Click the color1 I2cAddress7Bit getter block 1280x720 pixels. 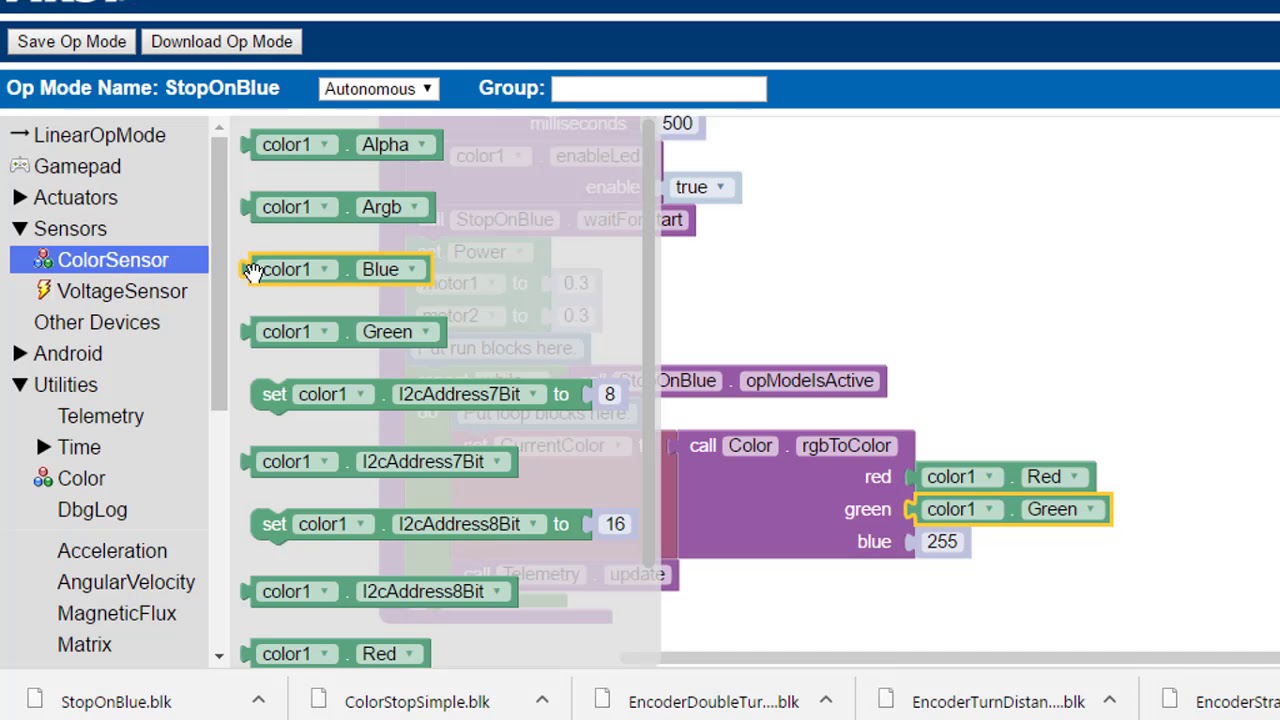[x=380, y=462]
